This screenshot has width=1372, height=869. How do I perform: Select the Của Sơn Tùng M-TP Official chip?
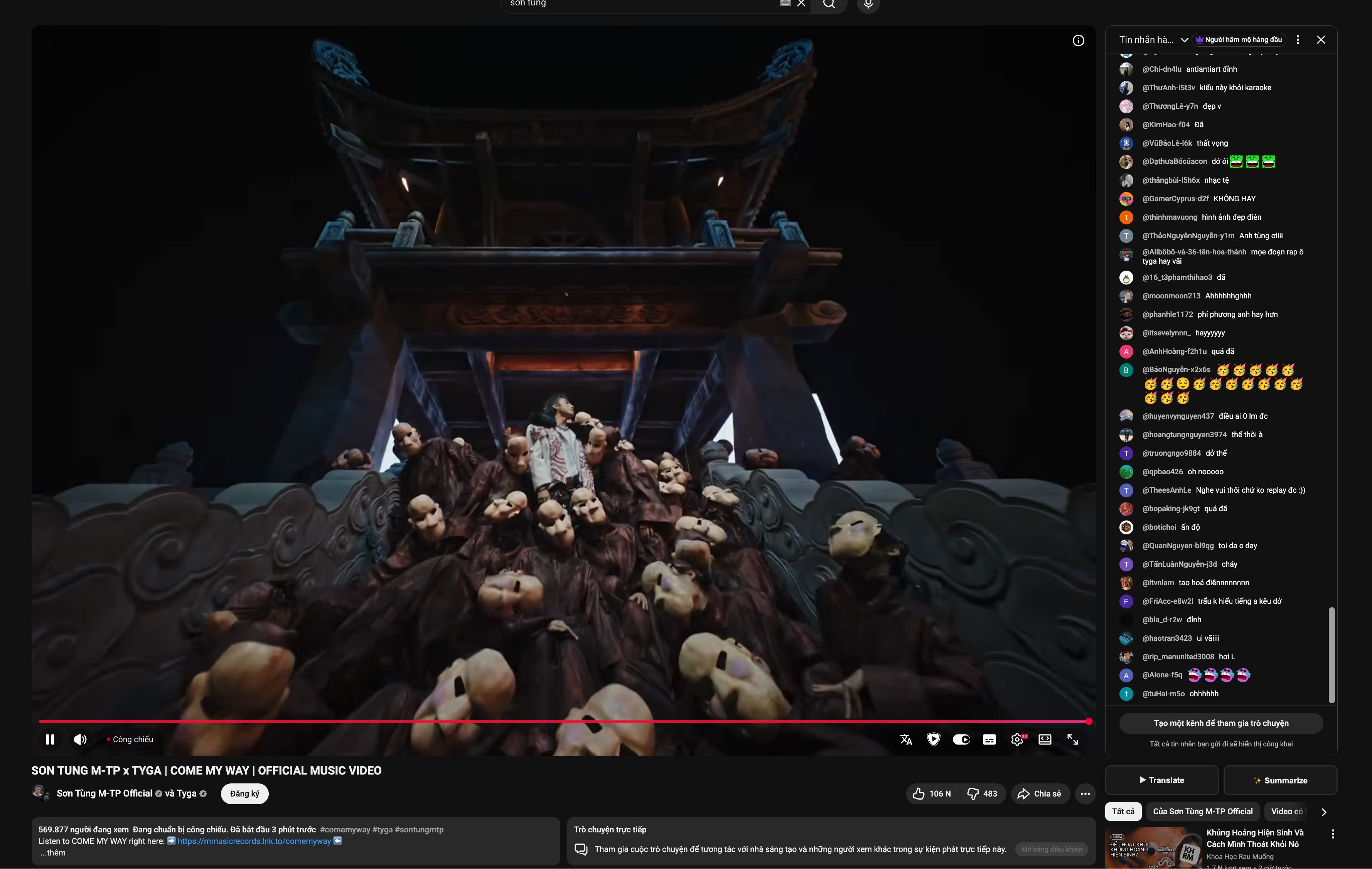tap(1203, 812)
